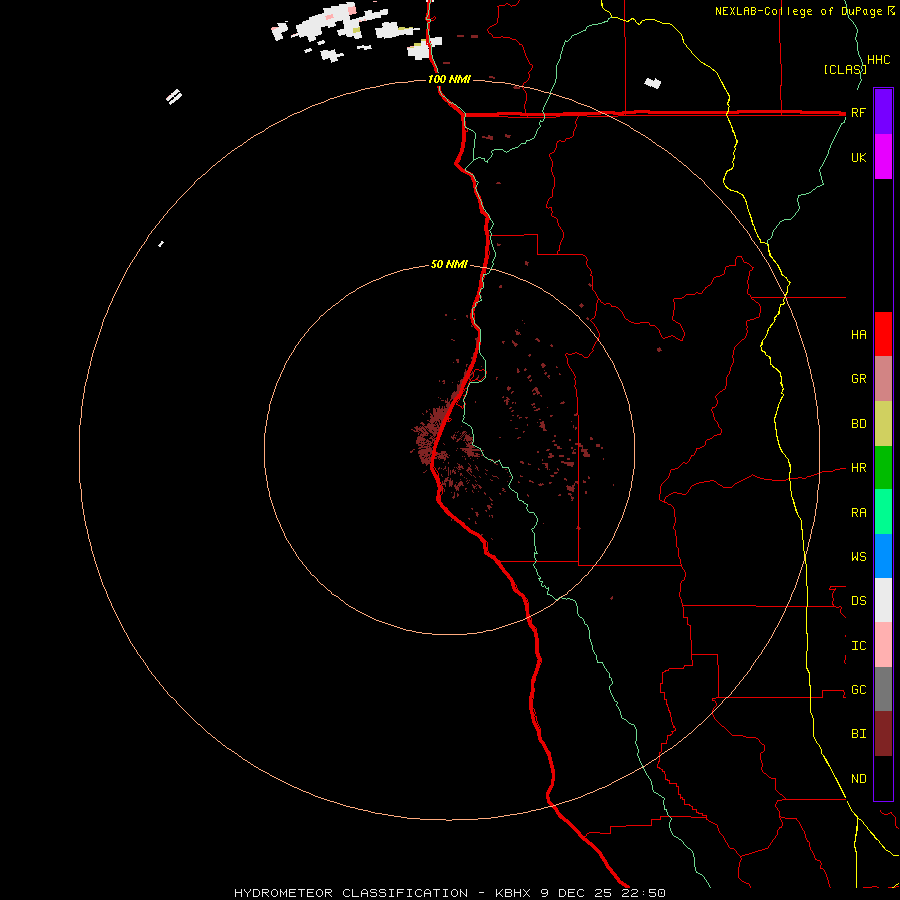Select the GR pink-brown legend swatch
The width and height of the screenshot is (900, 900).
[883, 379]
